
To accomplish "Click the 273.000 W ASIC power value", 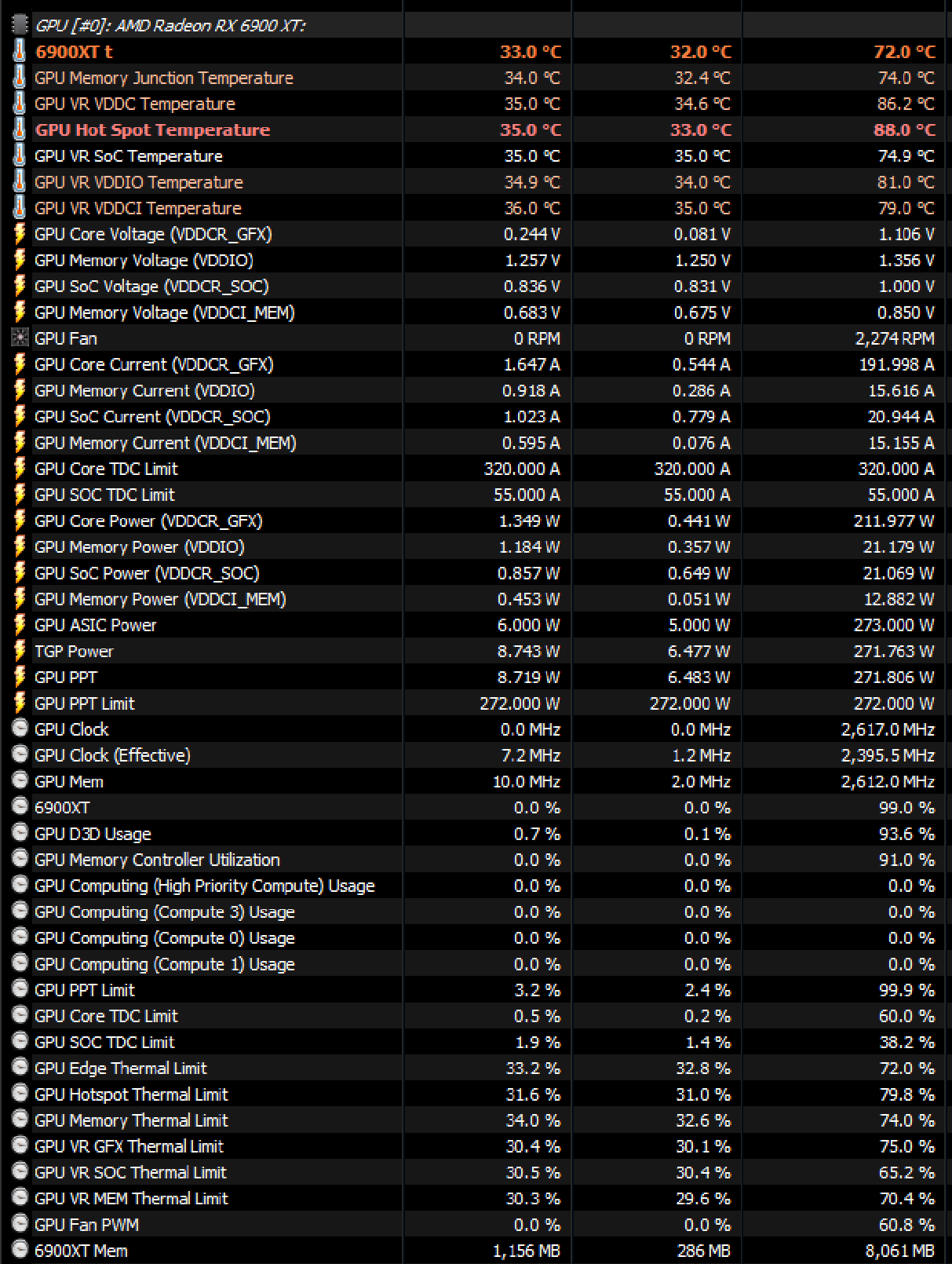I will [x=894, y=625].
